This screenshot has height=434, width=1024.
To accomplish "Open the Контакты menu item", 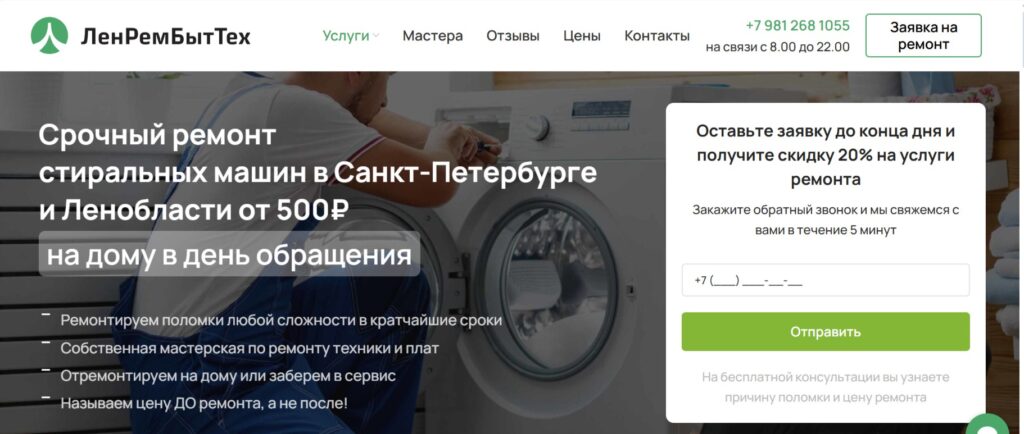I will (657, 36).
